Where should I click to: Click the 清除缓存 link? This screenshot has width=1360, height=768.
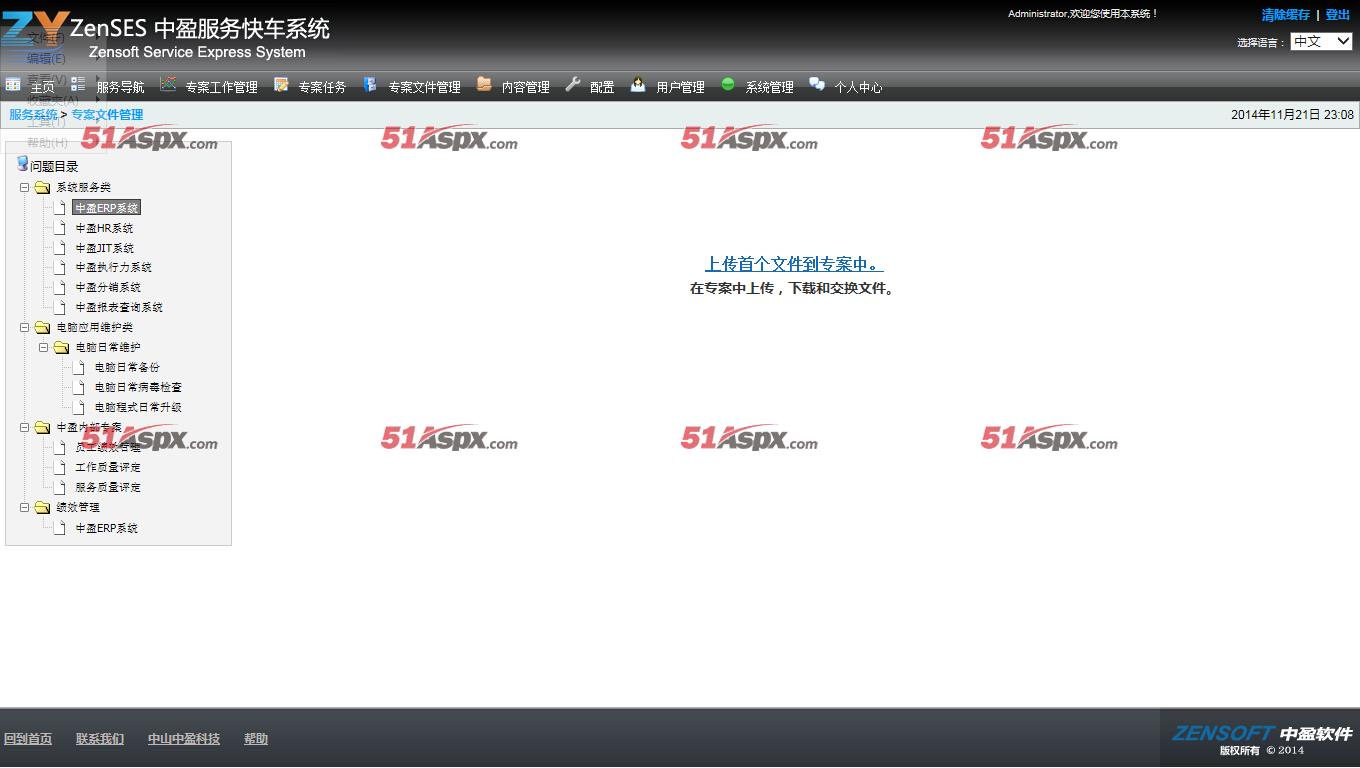click(1286, 15)
